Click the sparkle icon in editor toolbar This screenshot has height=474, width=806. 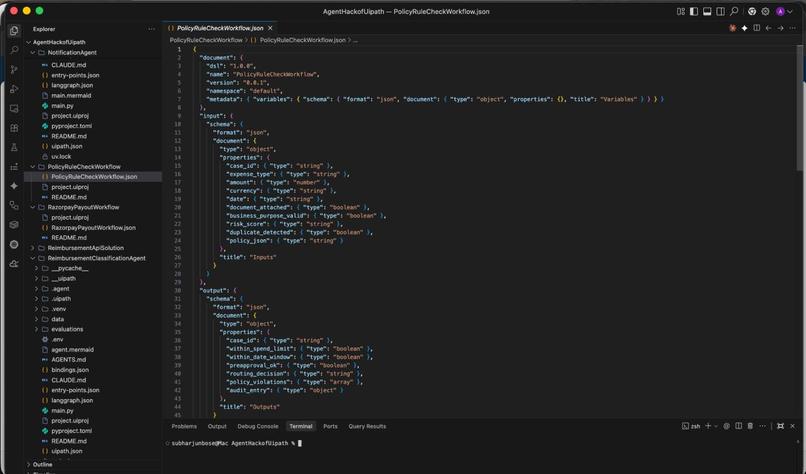click(x=744, y=28)
